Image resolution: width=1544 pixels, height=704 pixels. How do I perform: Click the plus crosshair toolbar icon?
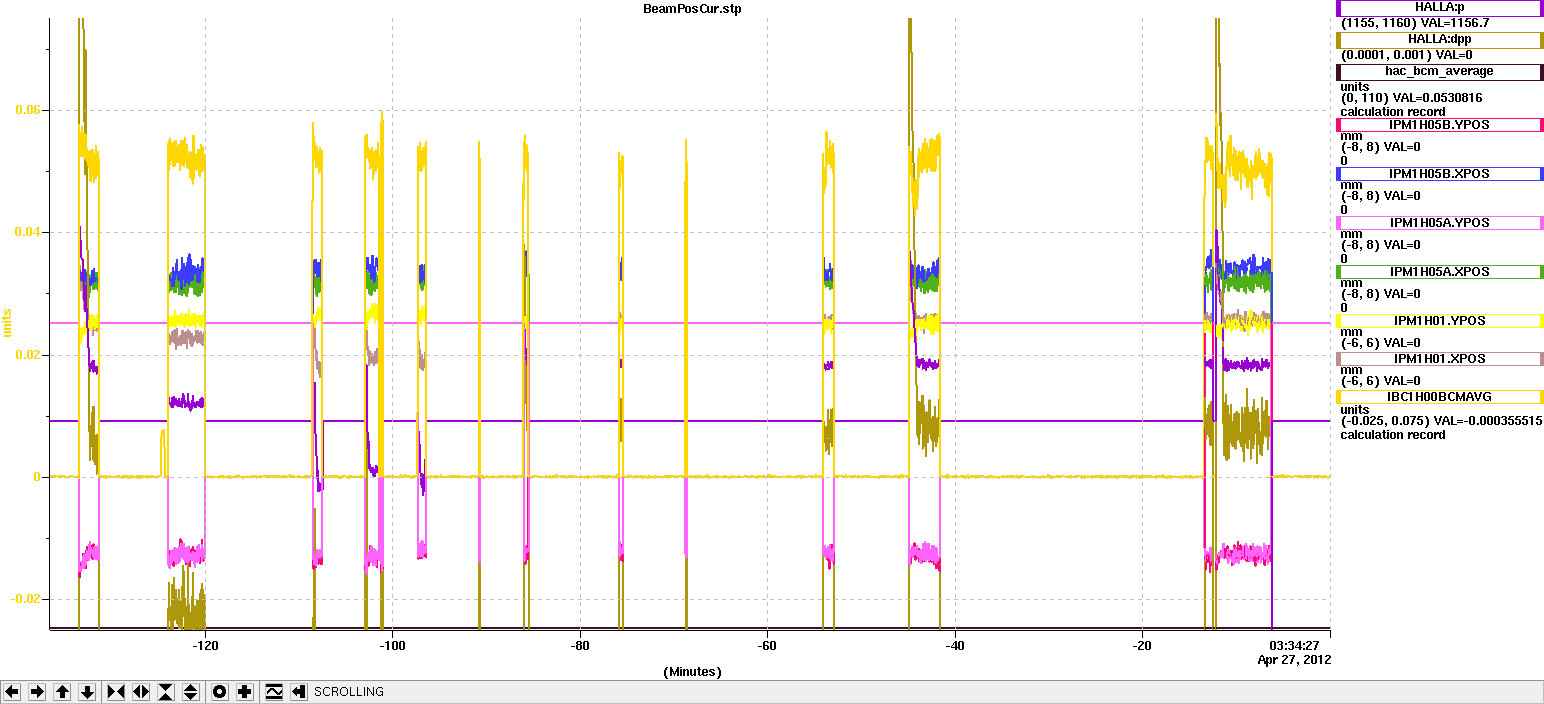click(245, 692)
